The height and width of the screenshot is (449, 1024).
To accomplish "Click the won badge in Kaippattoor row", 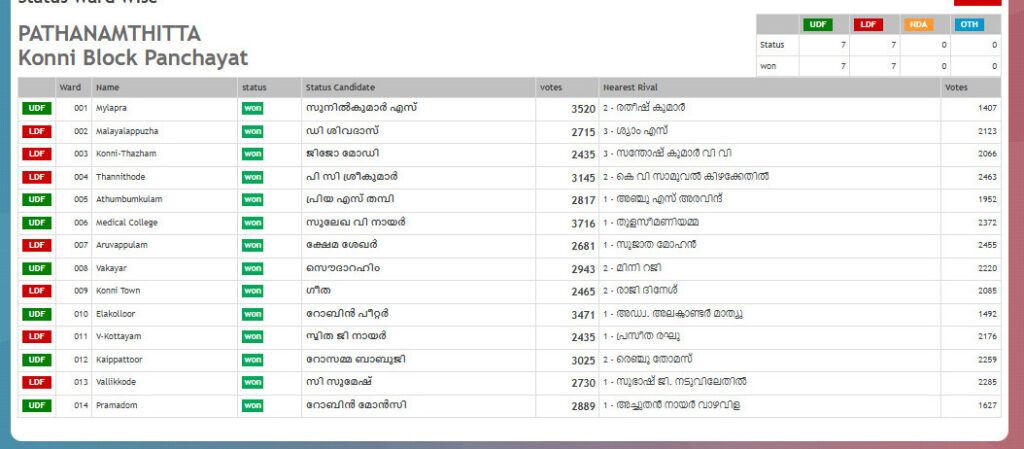I will click(252, 359).
